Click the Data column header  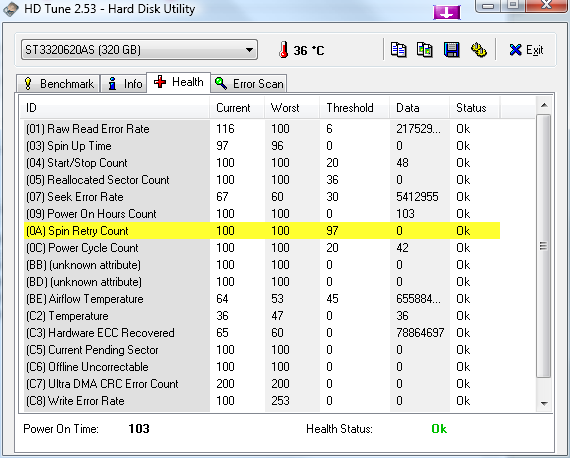[420, 108]
